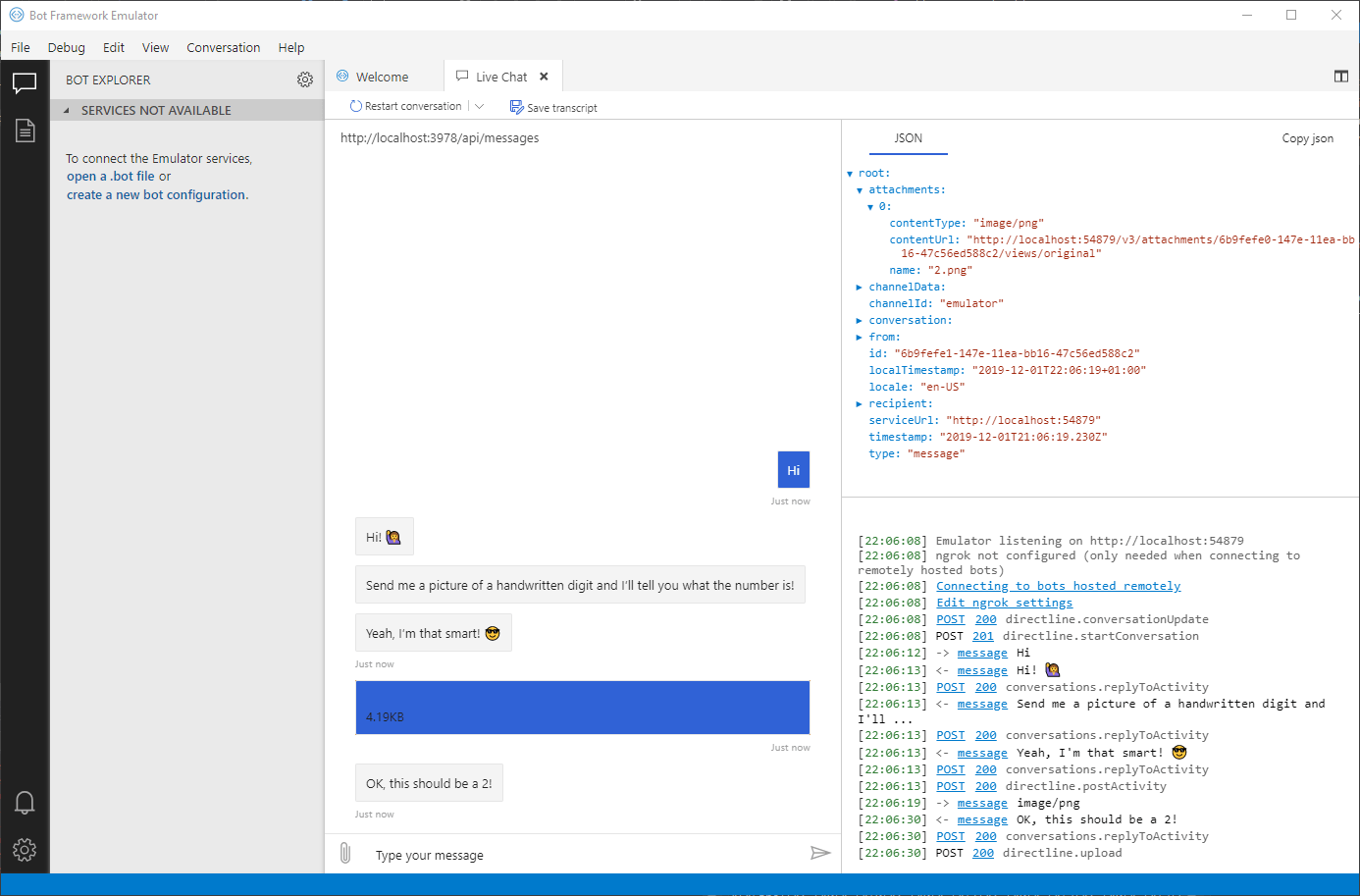Viewport: 1360px width, 896px height.
Task: Click message link for 'OK, this should be a 2!' log entry
Action: (x=982, y=819)
